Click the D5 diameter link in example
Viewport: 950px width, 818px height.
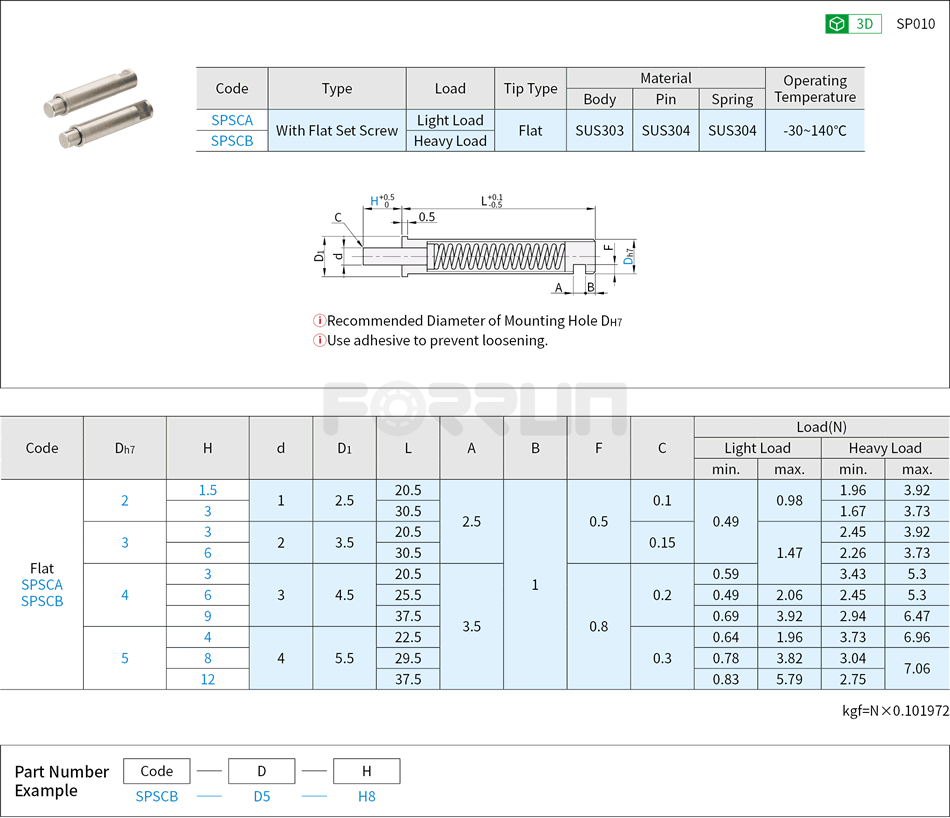[x=261, y=796]
